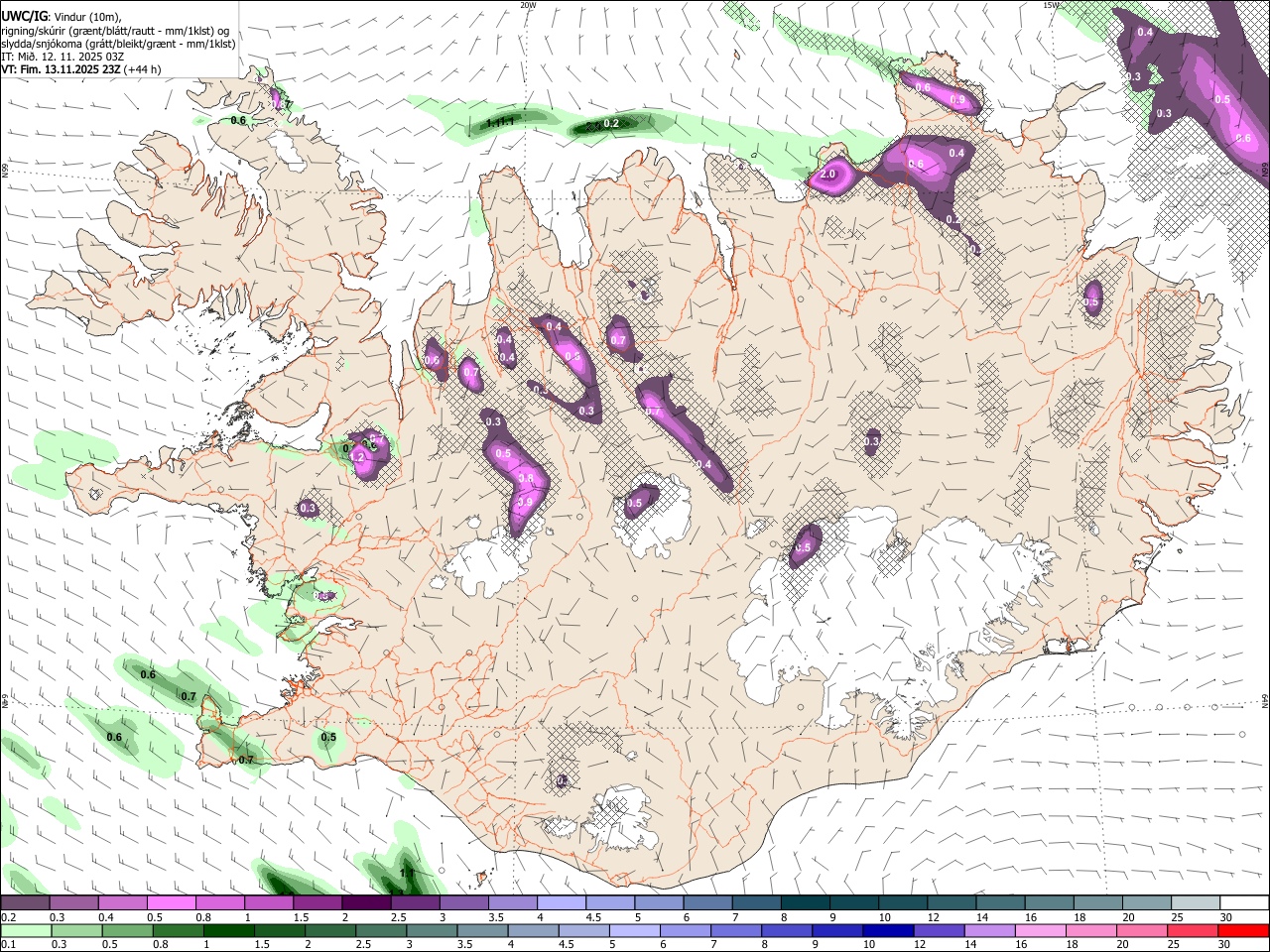Pick the dark teal 8–9 snow scale swatch
This screenshot has width=1270, height=952.
pyautogui.click(x=806, y=903)
